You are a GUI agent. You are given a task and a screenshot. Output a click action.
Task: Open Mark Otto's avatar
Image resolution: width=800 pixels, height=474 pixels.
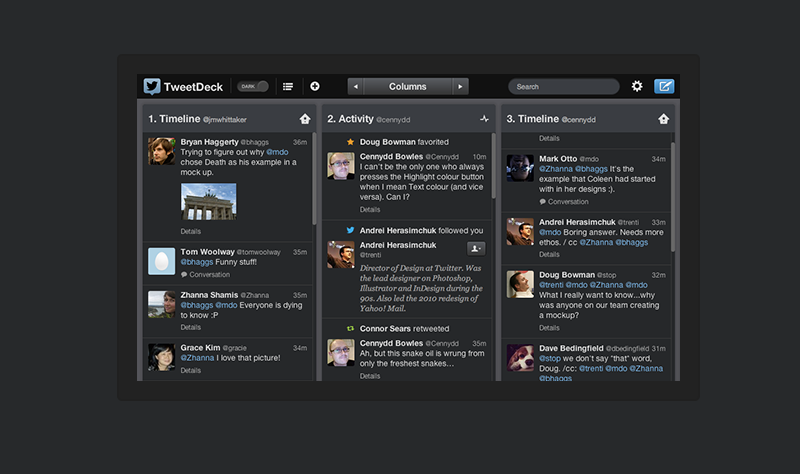click(520, 168)
